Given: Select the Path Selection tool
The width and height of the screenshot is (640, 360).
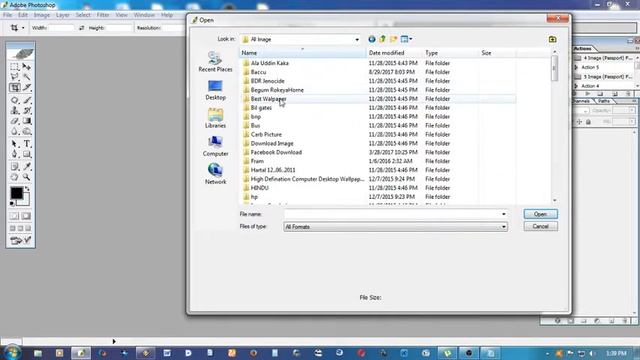Looking at the screenshot, I should point(15,144).
